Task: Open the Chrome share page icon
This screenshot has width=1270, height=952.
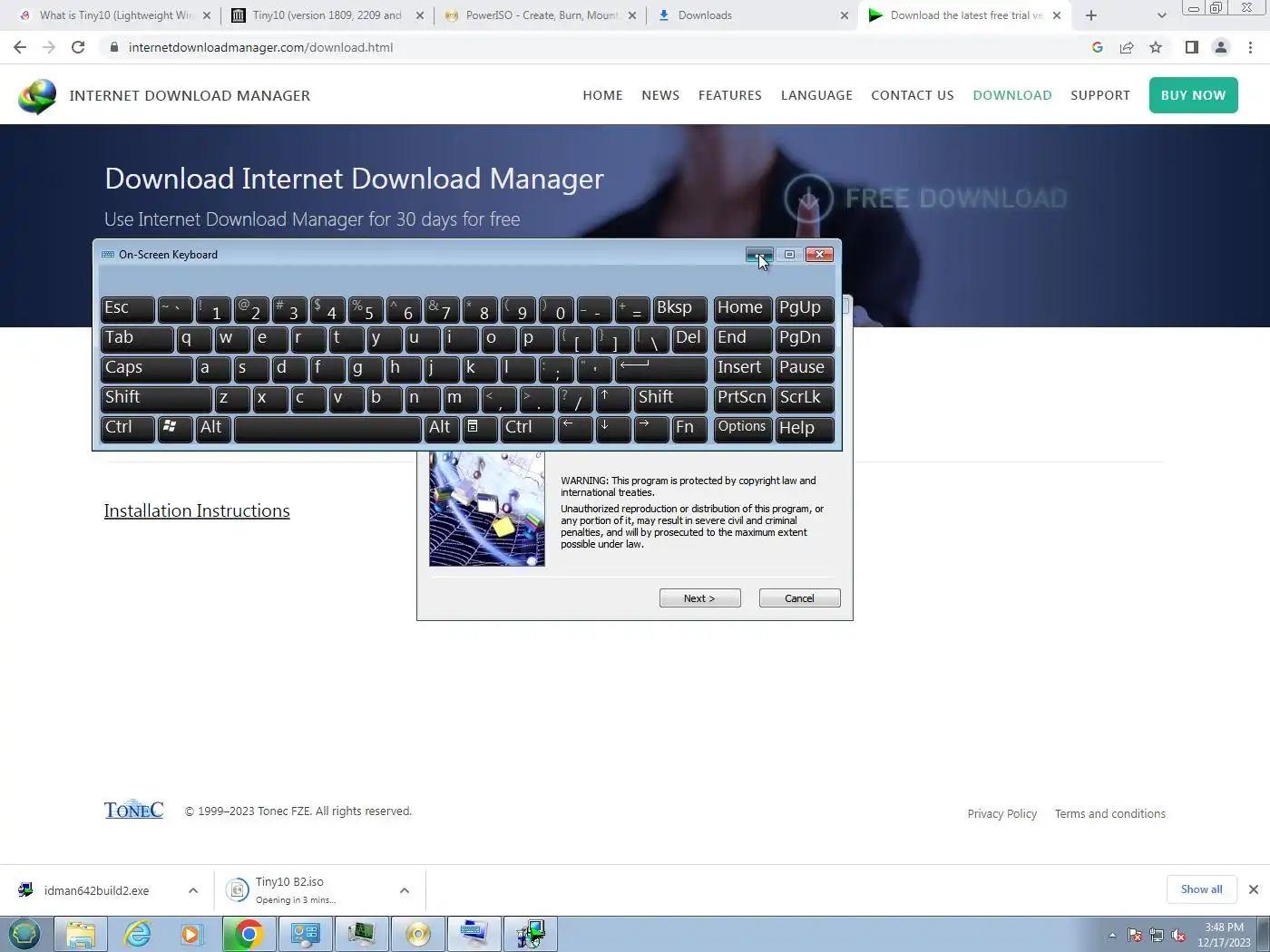Action: tap(1127, 47)
